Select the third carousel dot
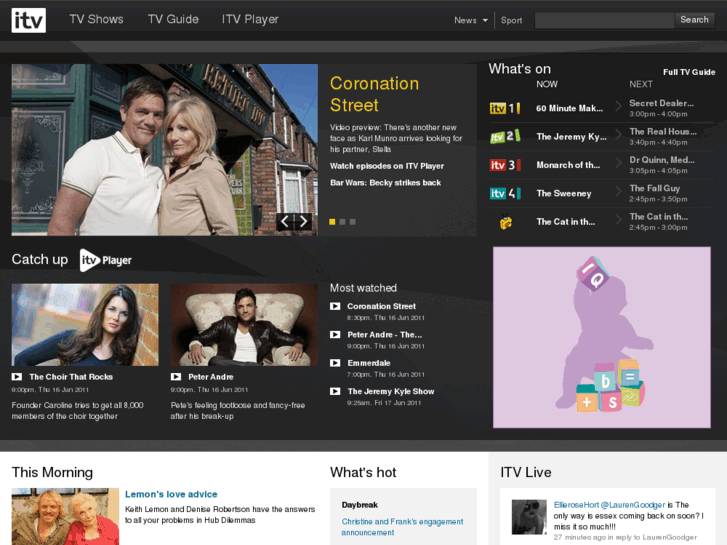This screenshot has height=545, width=727. [x=352, y=222]
